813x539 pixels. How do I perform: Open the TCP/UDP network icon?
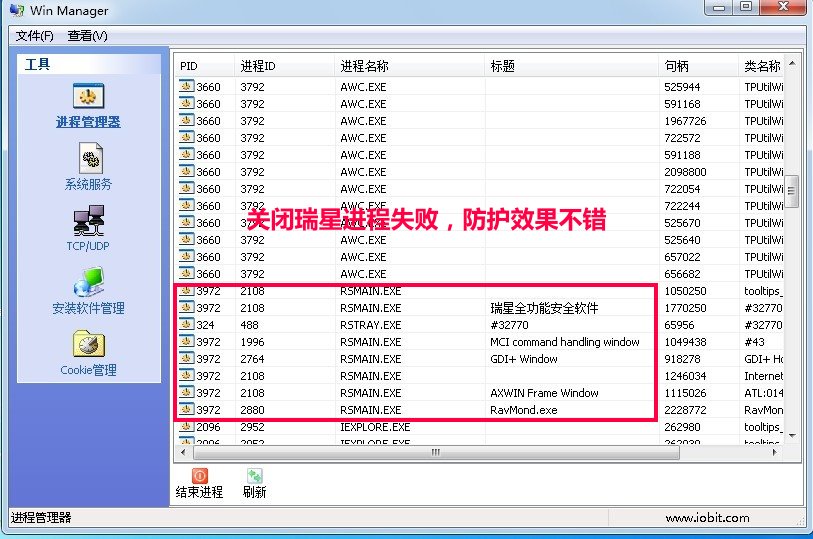pyautogui.click(x=89, y=220)
